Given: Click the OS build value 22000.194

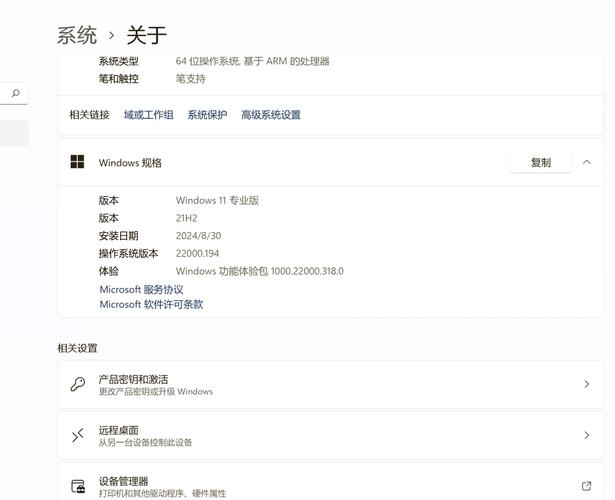Looking at the screenshot, I should [x=197, y=253].
